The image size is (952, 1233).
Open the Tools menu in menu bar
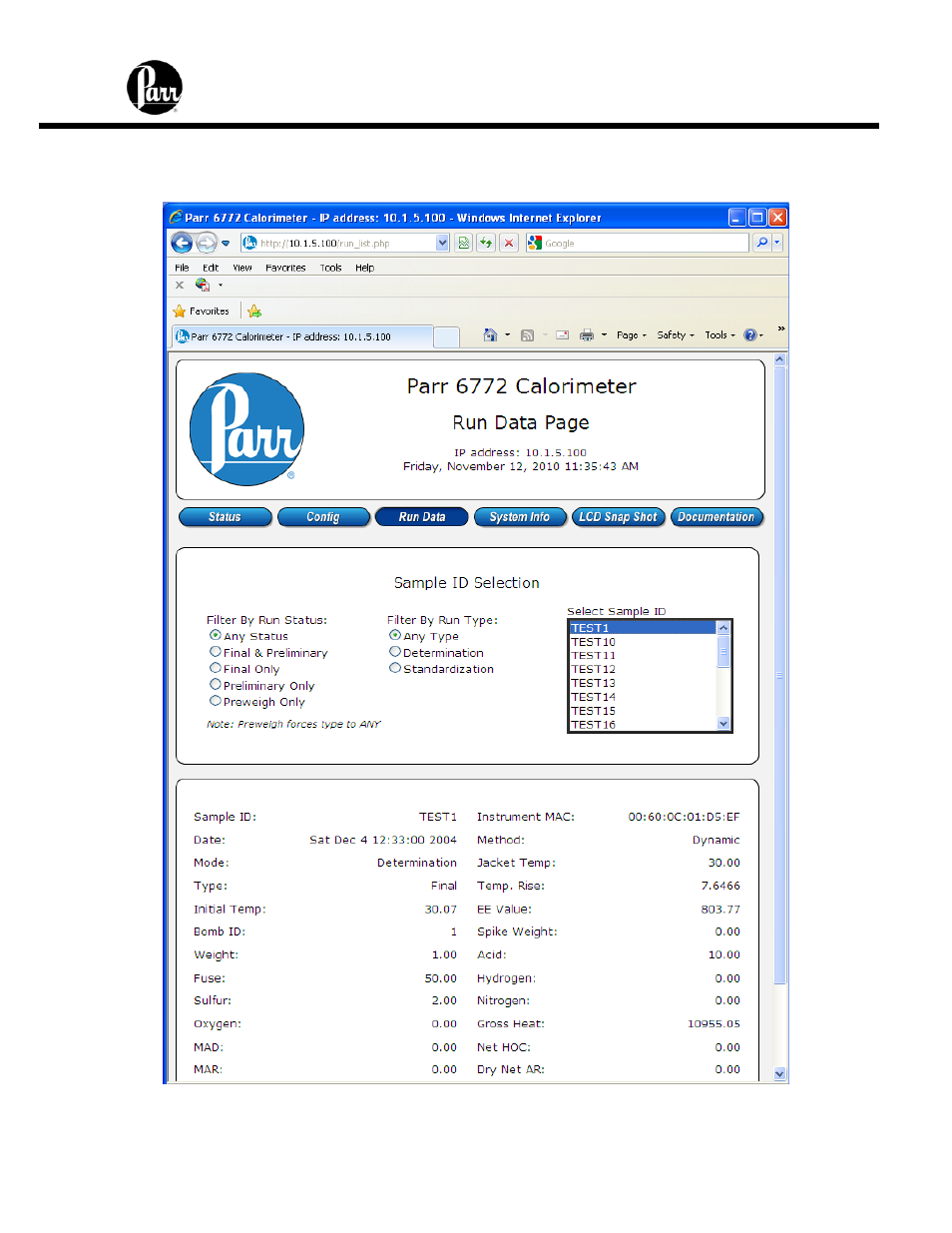click(330, 268)
